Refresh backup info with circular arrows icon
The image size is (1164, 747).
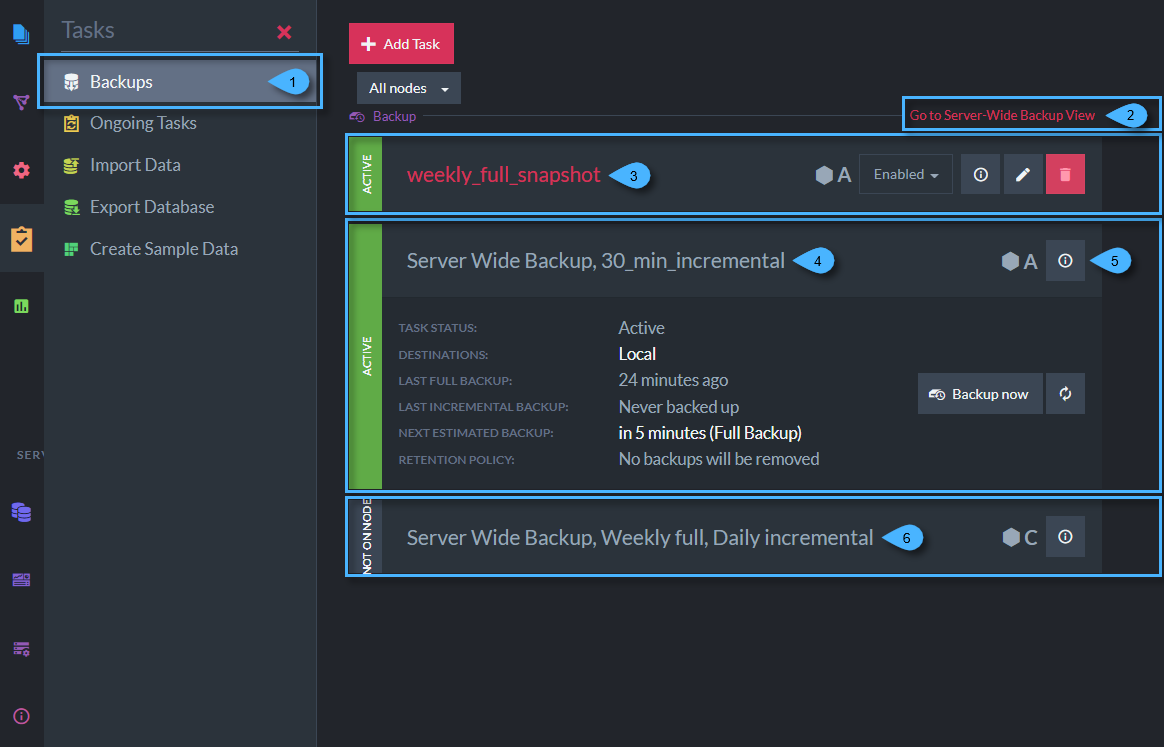1065,394
